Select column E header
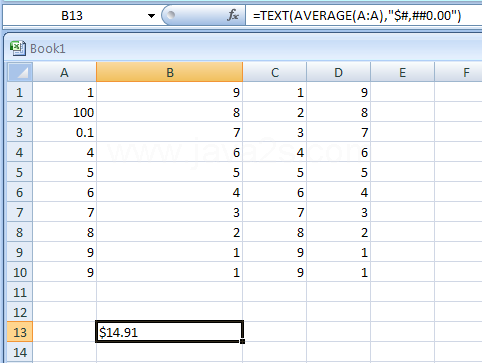 402,72
